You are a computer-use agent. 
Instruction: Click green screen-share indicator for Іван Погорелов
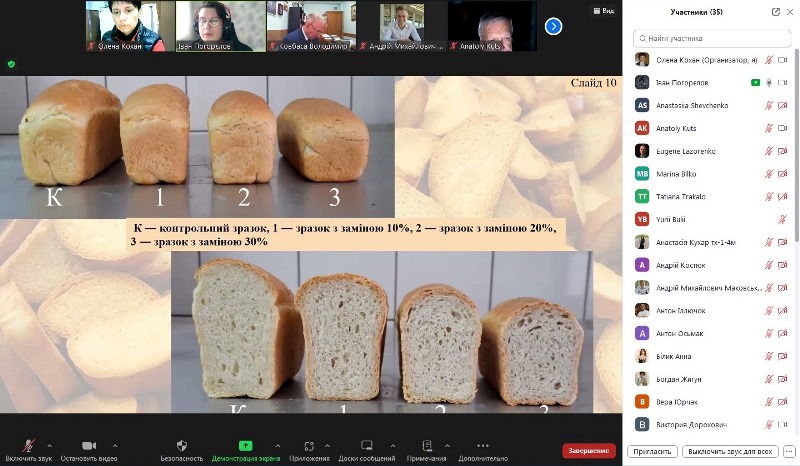(x=756, y=83)
